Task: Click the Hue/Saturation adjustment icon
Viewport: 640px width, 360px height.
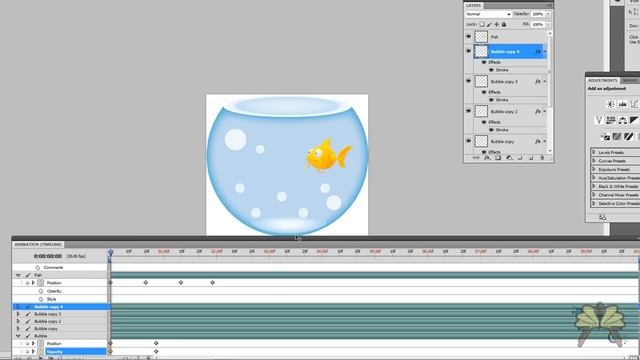Action: (x=611, y=120)
